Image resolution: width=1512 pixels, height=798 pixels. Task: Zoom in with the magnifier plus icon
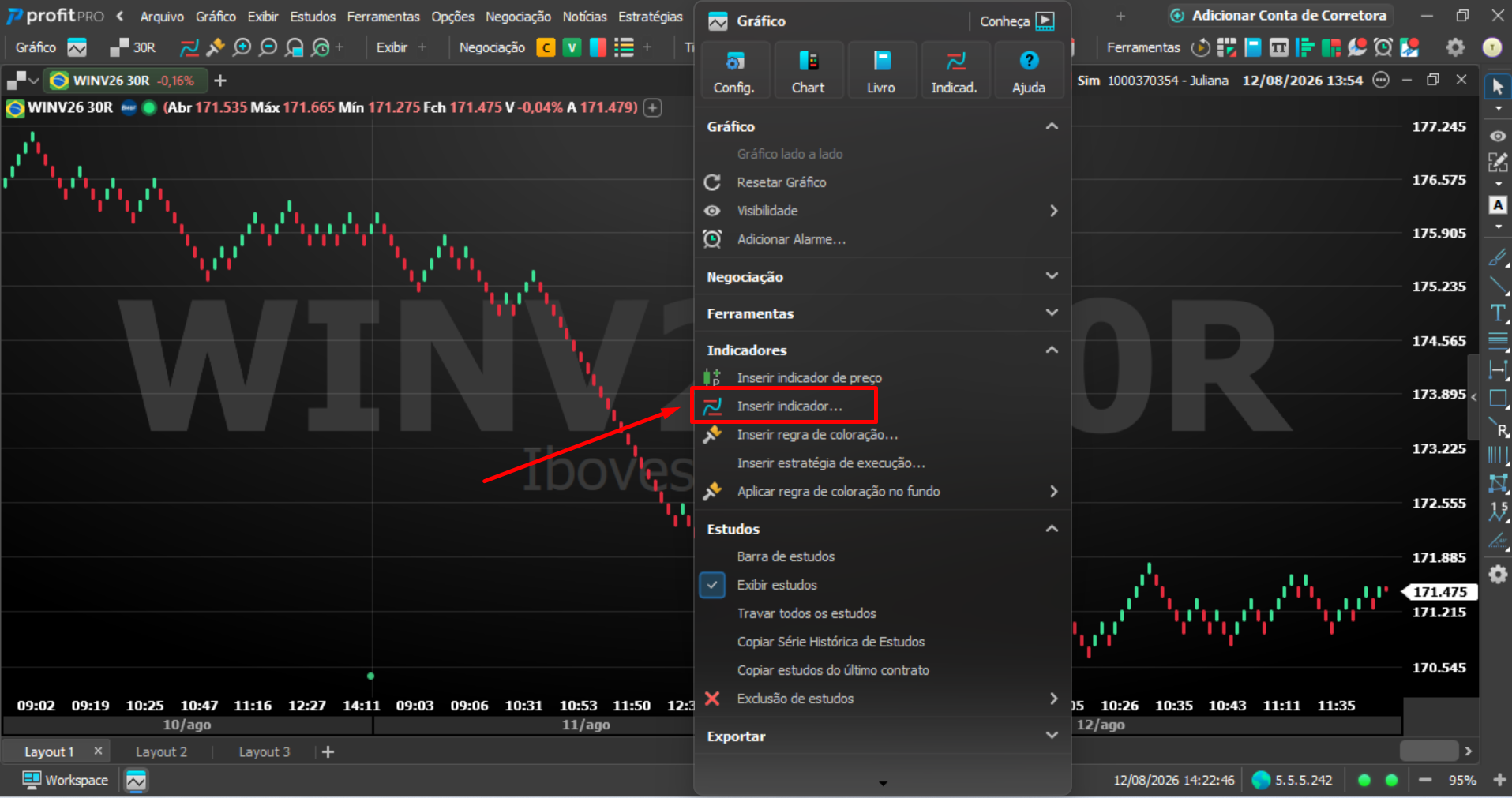[x=242, y=47]
